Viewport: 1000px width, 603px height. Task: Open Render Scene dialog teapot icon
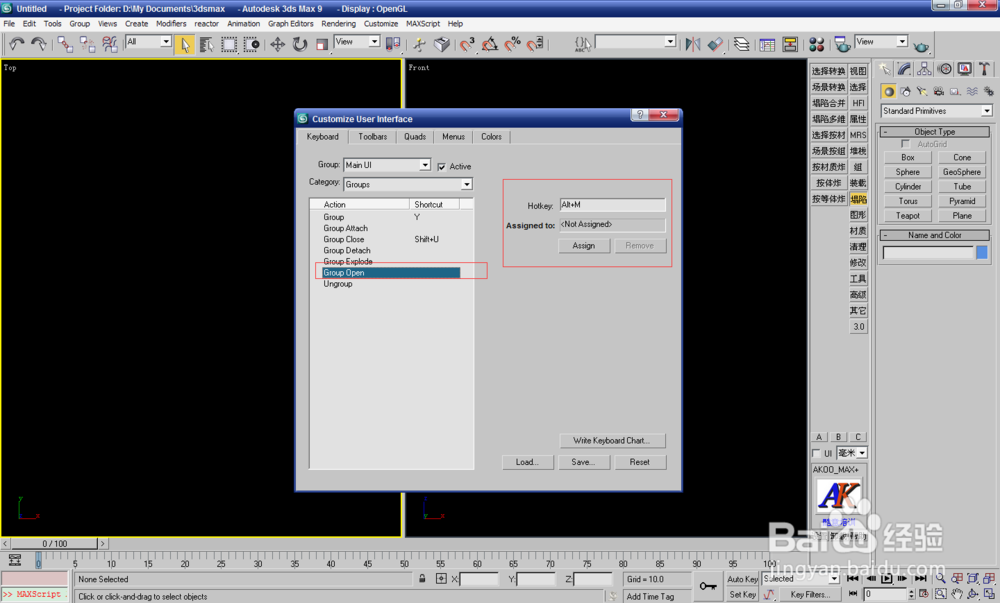[842, 44]
